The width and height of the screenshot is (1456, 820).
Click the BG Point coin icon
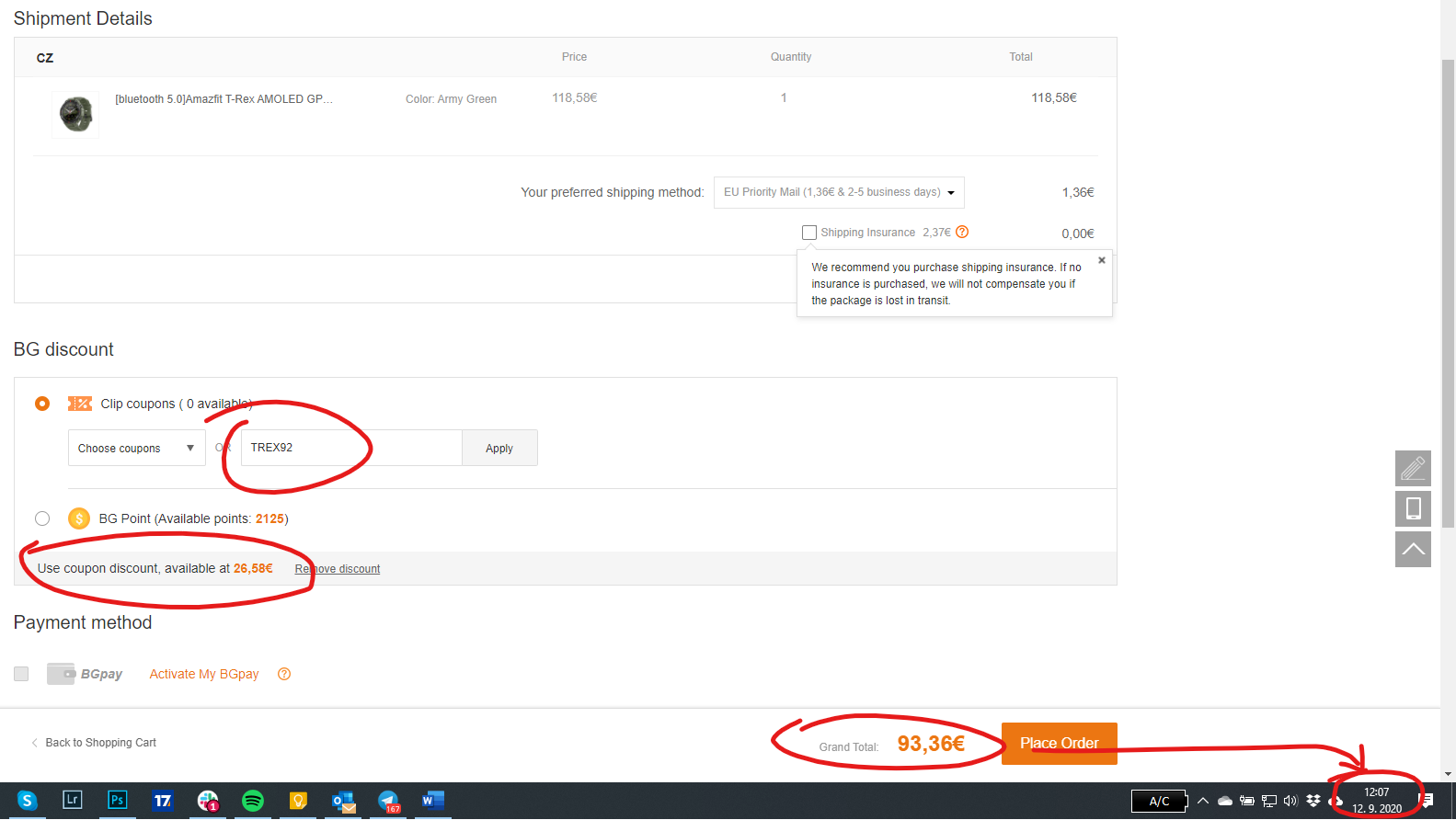(79, 518)
